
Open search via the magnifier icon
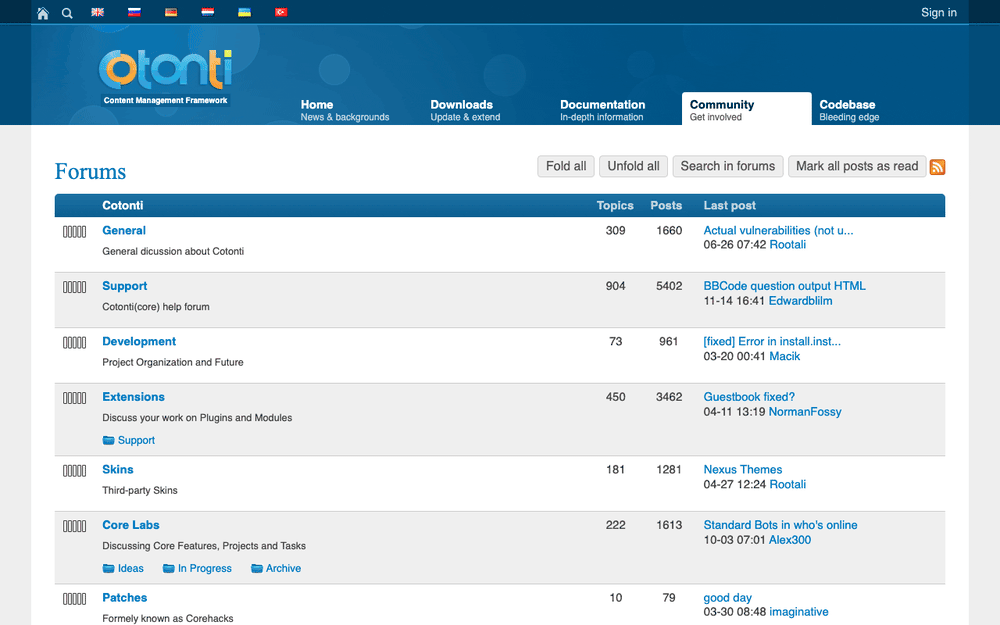pyautogui.click(x=67, y=13)
